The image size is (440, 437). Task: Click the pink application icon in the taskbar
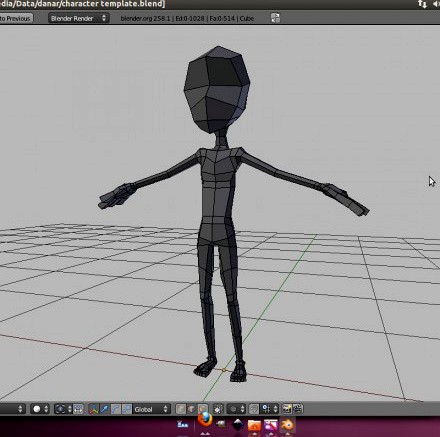point(271,425)
